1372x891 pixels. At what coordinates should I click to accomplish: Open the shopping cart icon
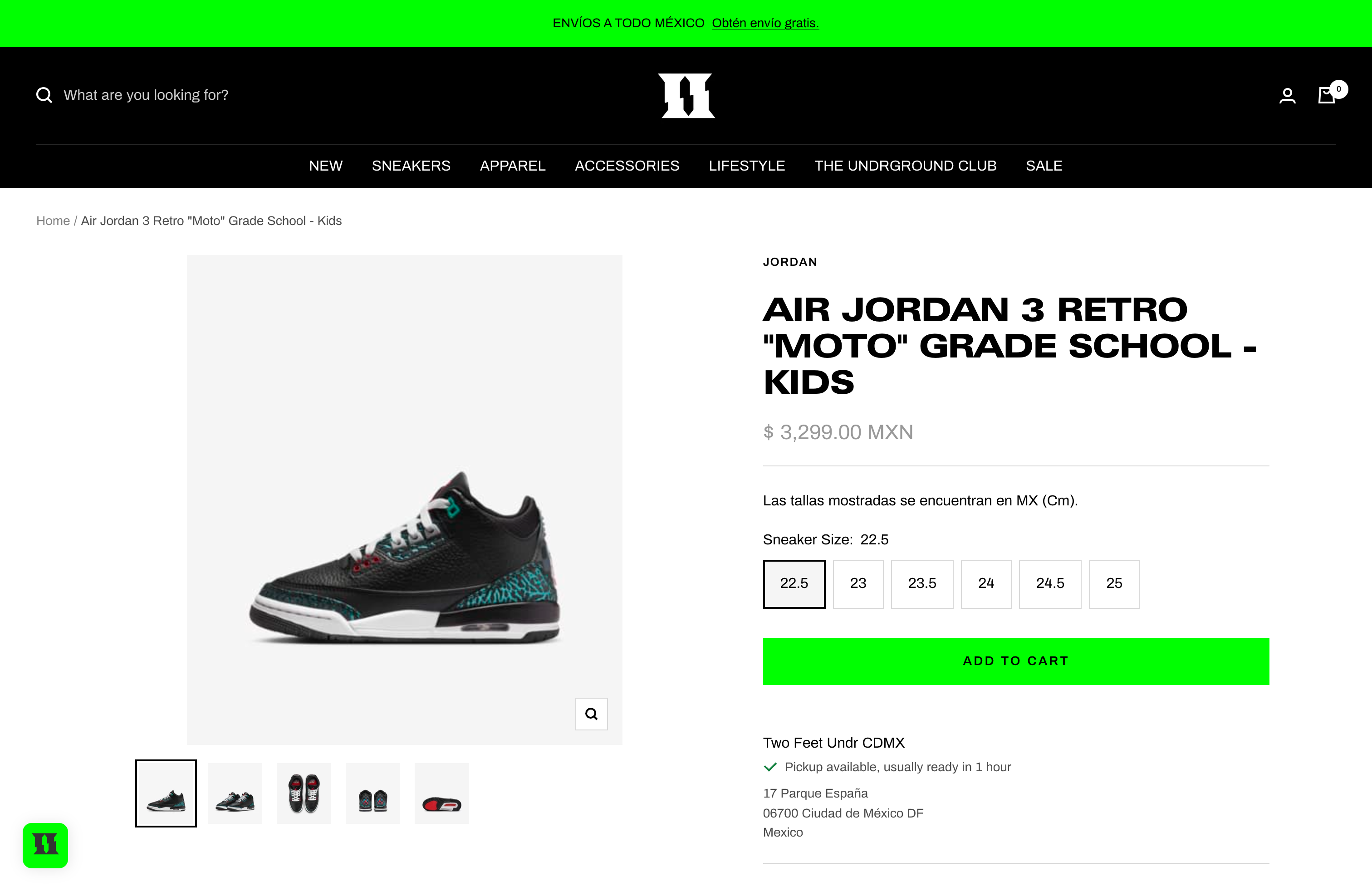click(1328, 94)
